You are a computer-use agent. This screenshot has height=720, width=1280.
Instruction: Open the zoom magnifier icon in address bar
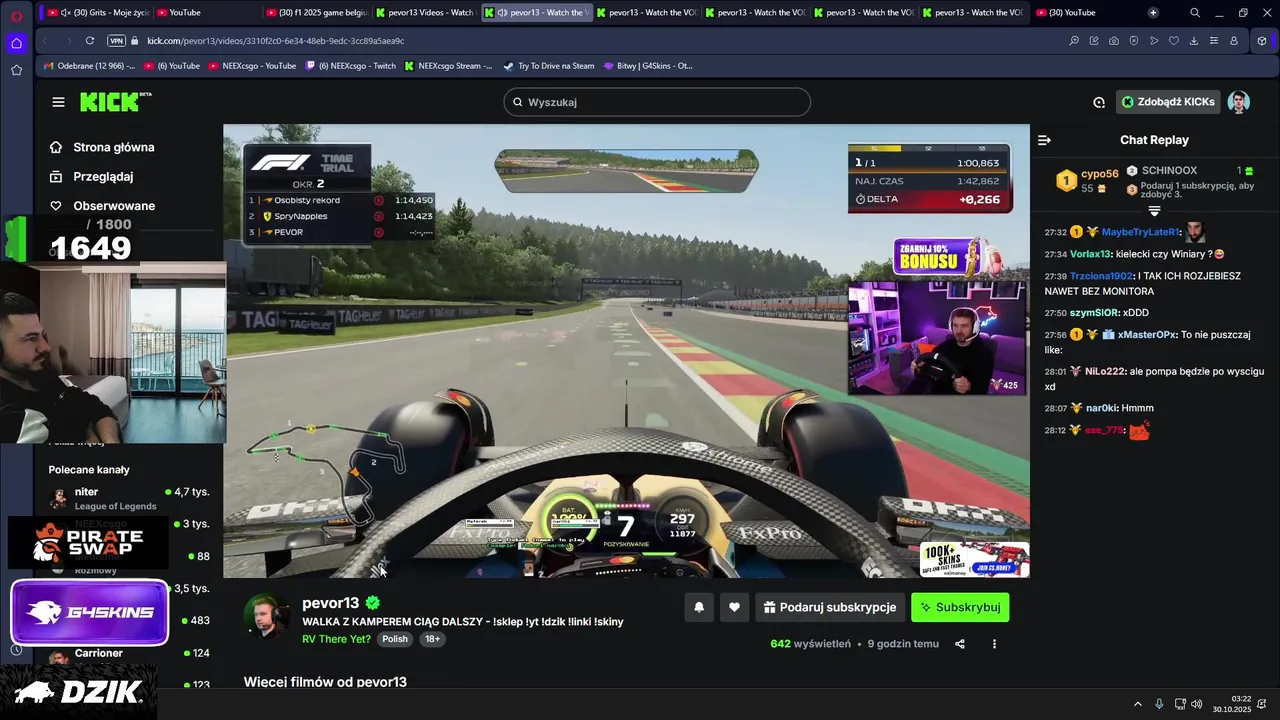point(1074,41)
